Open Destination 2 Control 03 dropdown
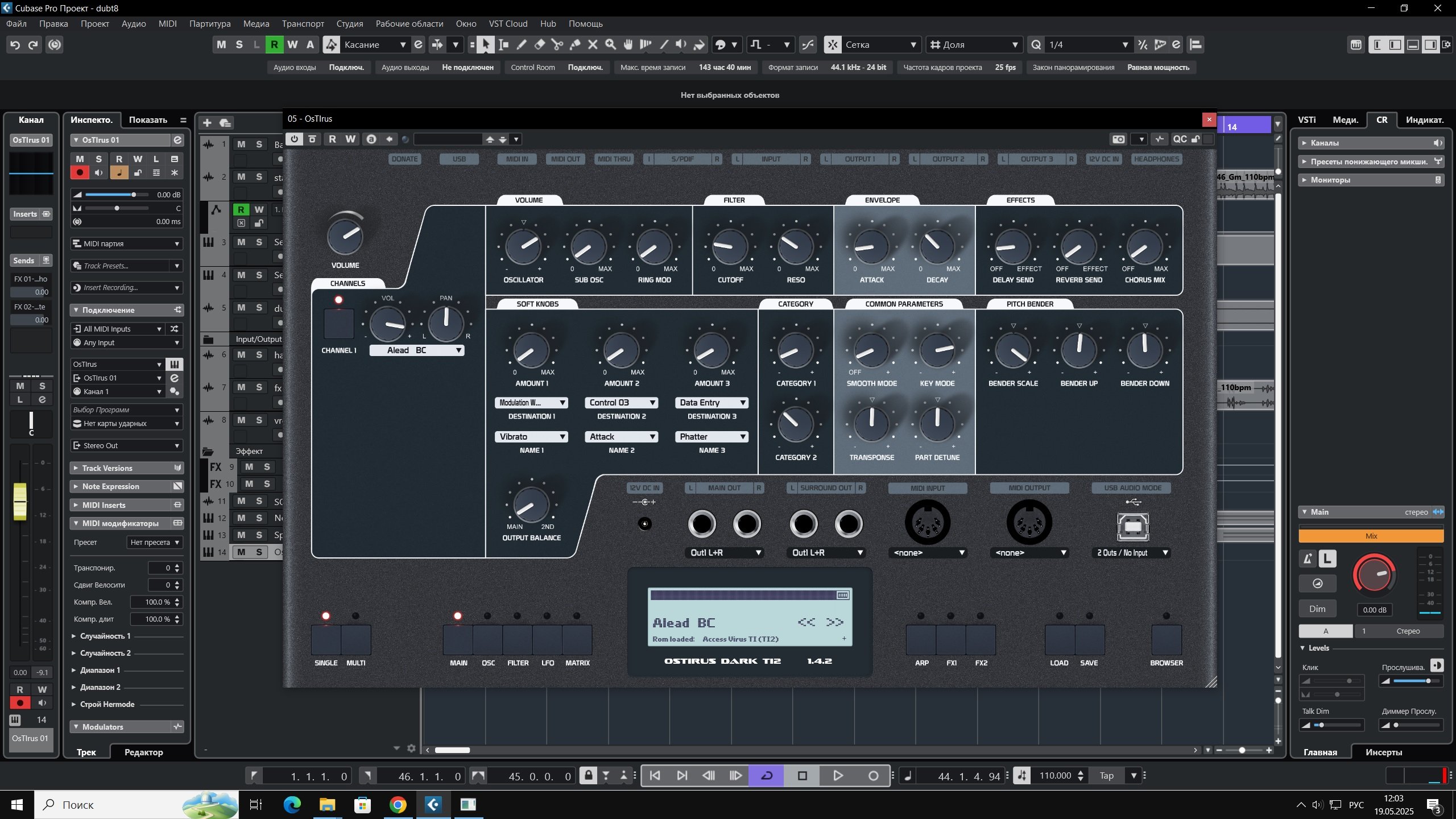The image size is (1456, 819). click(621, 403)
